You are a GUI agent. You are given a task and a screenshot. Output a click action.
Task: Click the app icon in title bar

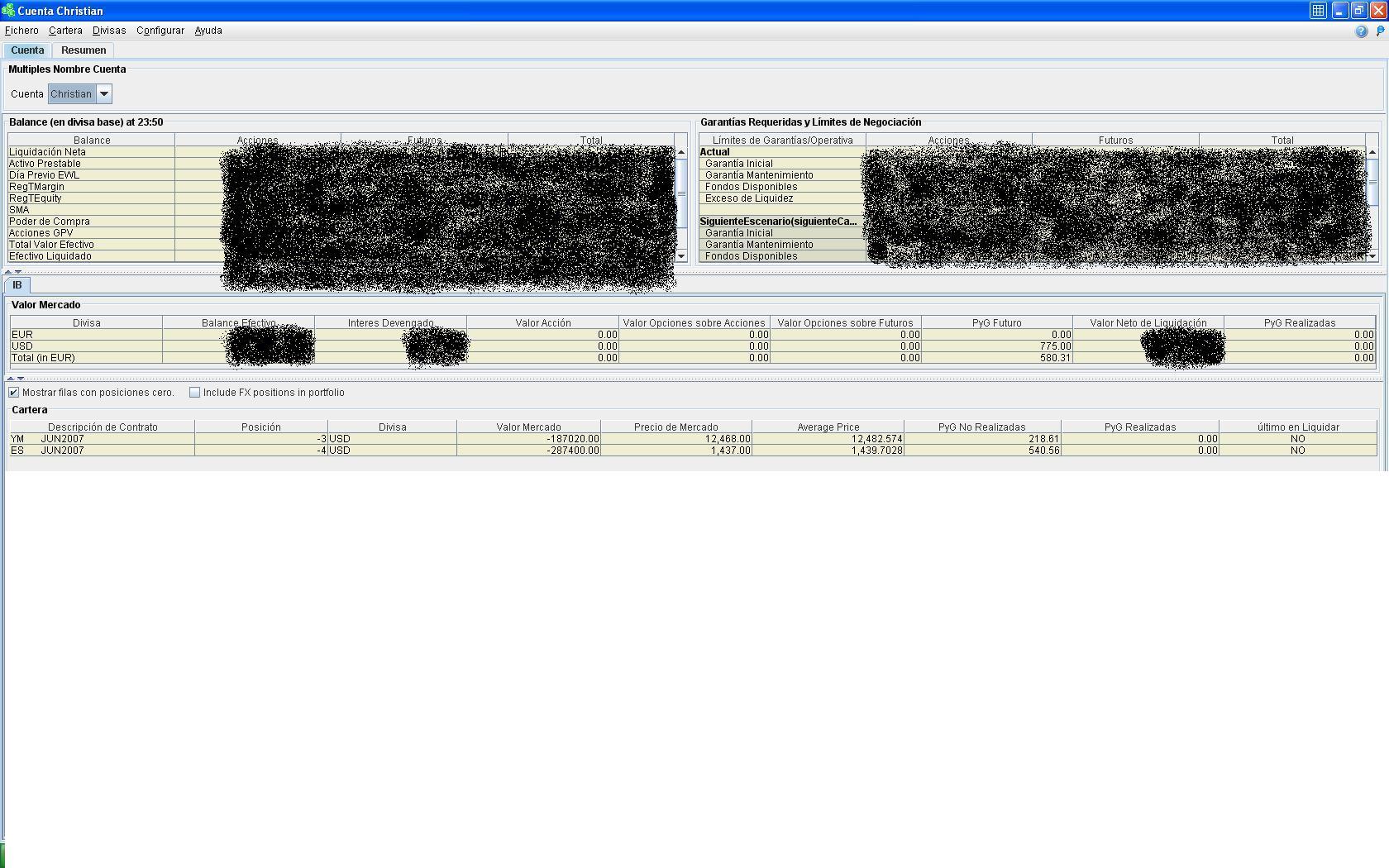pyautogui.click(x=8, y=11)
